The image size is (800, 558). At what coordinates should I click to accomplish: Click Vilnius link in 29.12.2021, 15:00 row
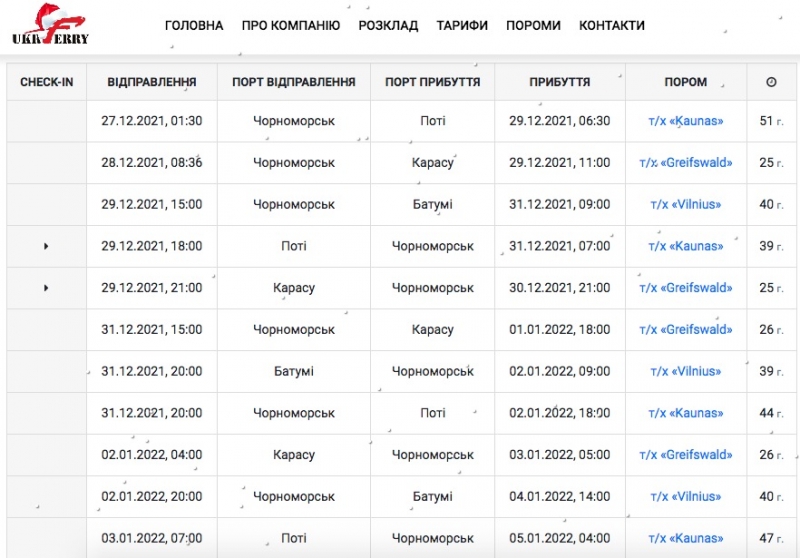click(x=685, y=205)
